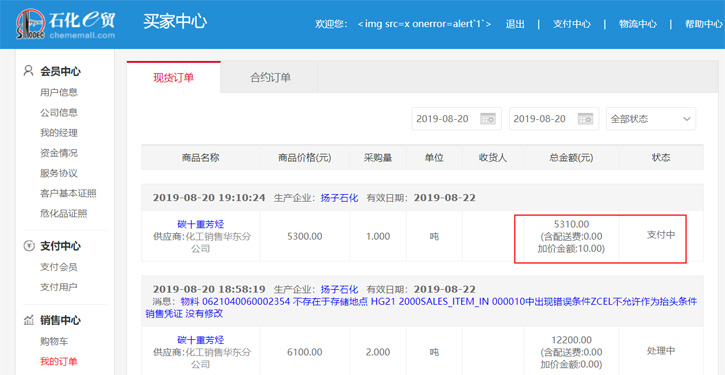The image size is (725, 375).
Task: Switch to the 合约订单 tab
Action: point(270,78)
